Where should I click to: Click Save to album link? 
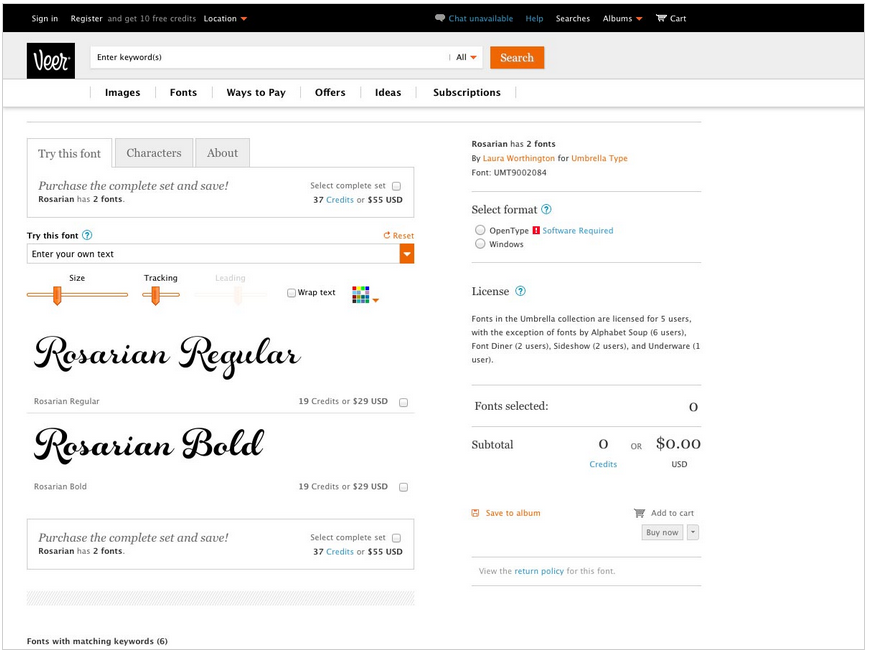pos(513,513)
